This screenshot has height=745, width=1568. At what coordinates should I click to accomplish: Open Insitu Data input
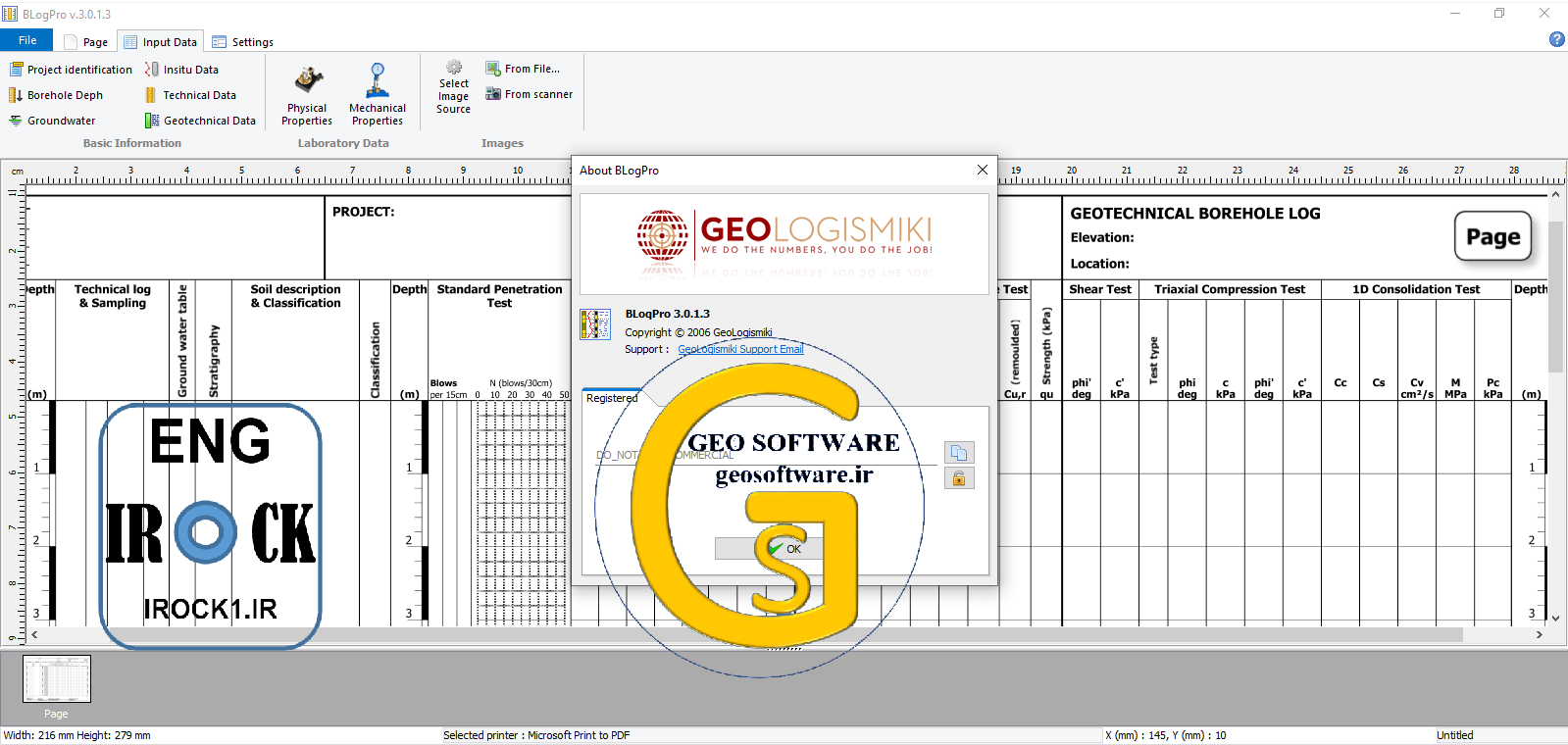pos(181,70)
